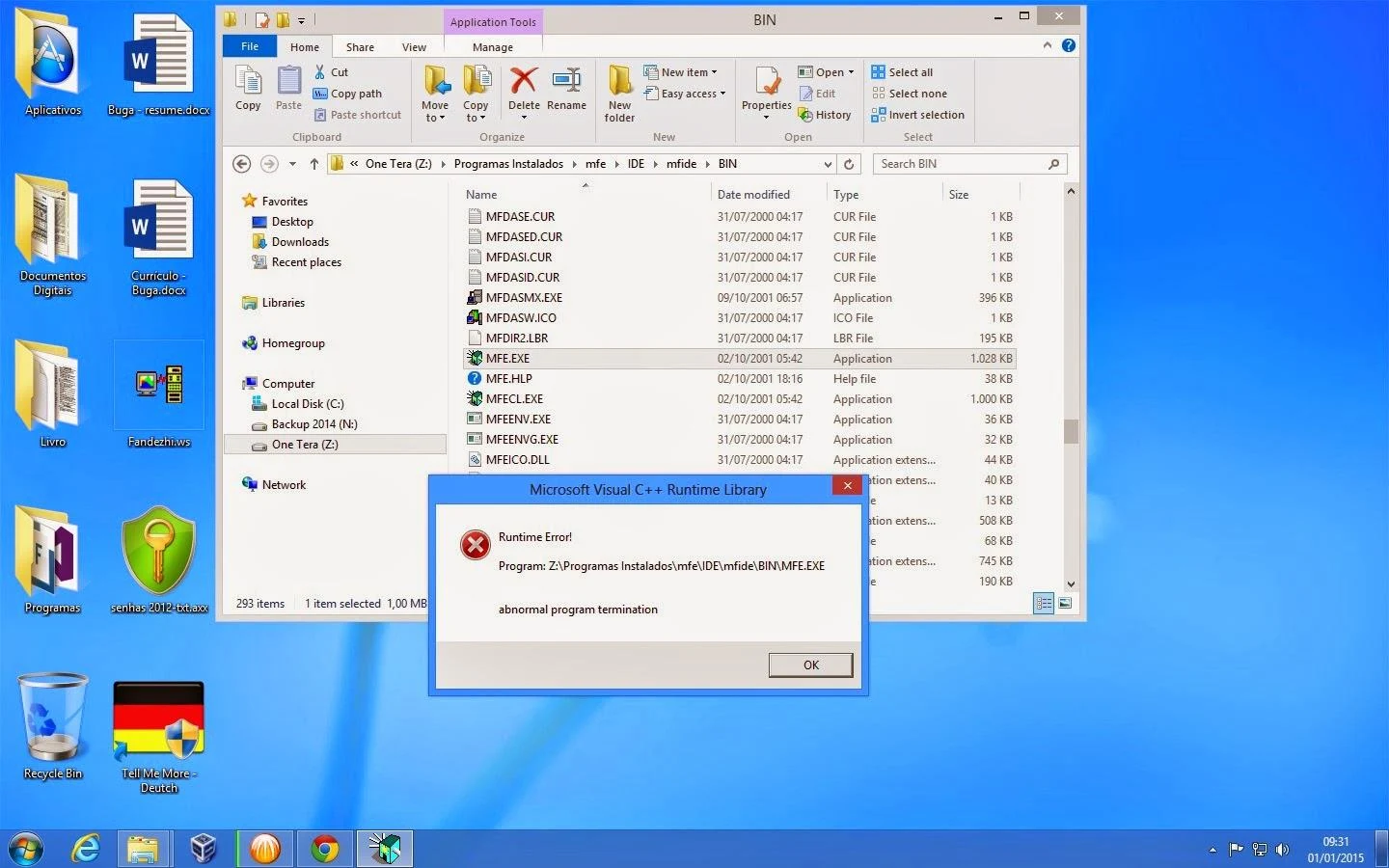This screenshot has width=1389, height=868.
Task: Expand the address bar history dropdown
Action: coord(828,164)
